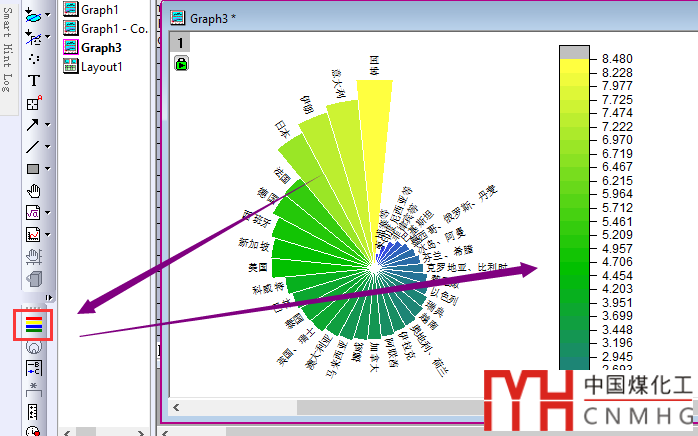Activate the Pan hand tool
This screenshot has height=436, width=698.
click(x=34, y=191)
